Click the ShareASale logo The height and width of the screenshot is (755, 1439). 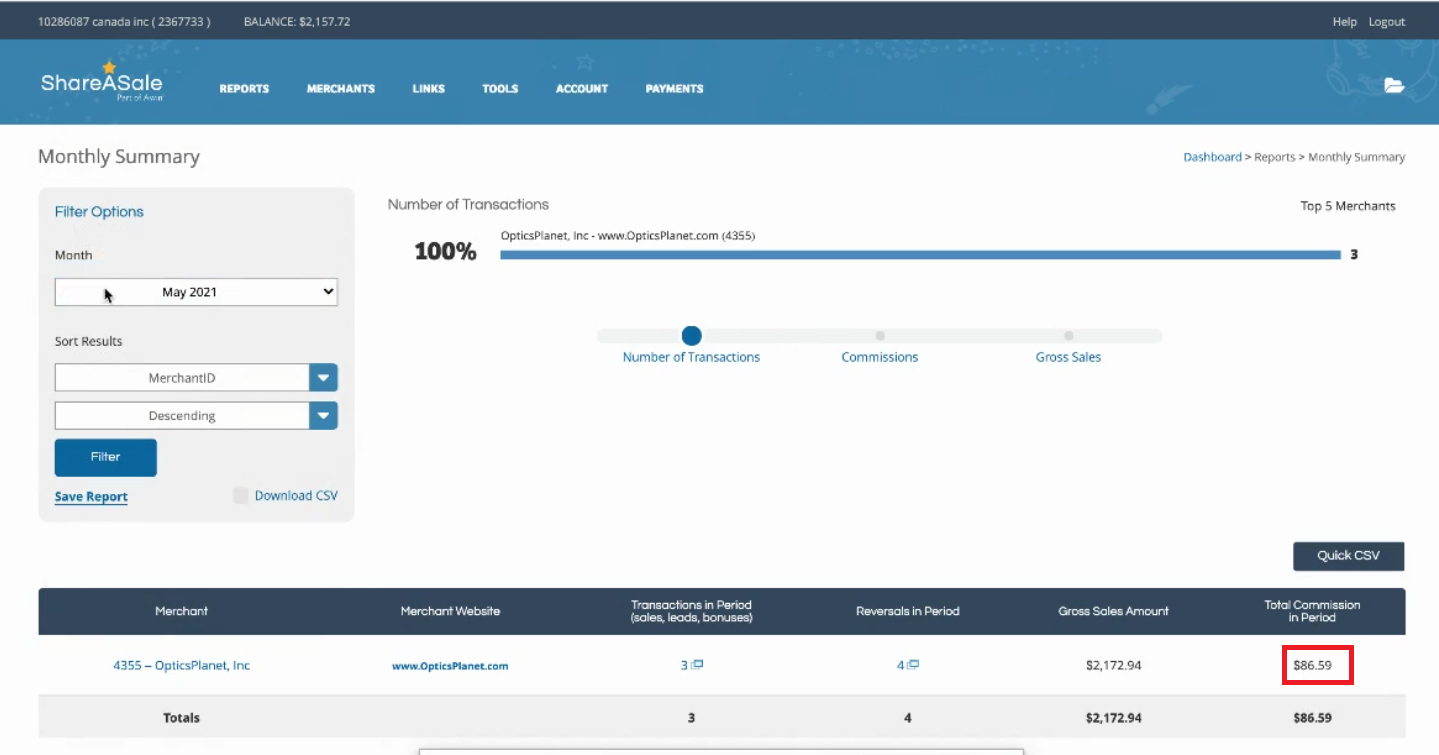(x=101, y=82)
